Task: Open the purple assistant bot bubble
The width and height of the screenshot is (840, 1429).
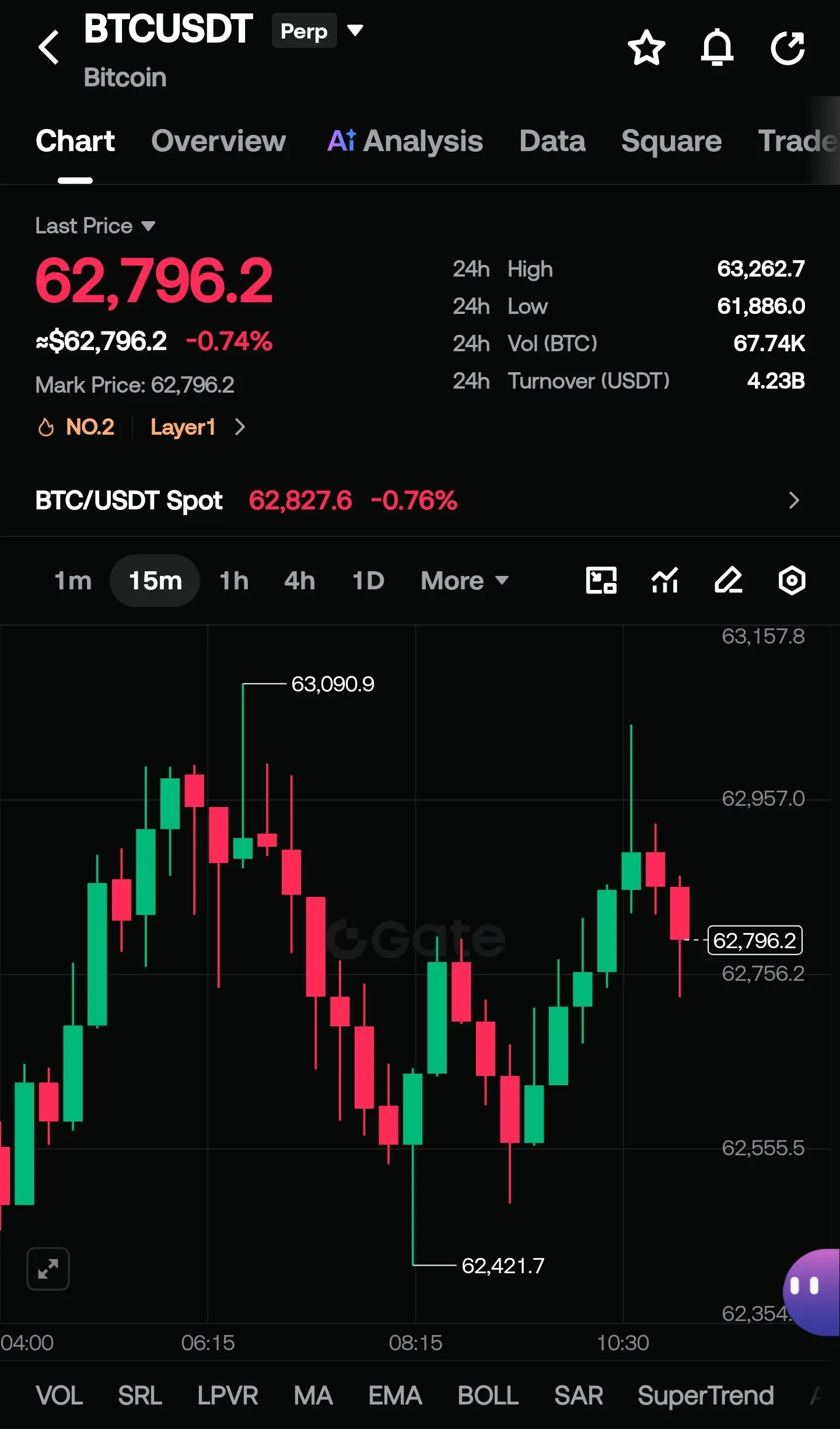Action: (x=811, y=1292)
